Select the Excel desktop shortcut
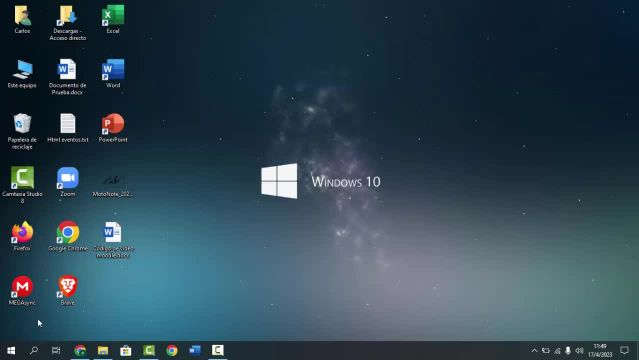Screen dimensions: 639x360 pyautogui.click(x=113, y=19)
